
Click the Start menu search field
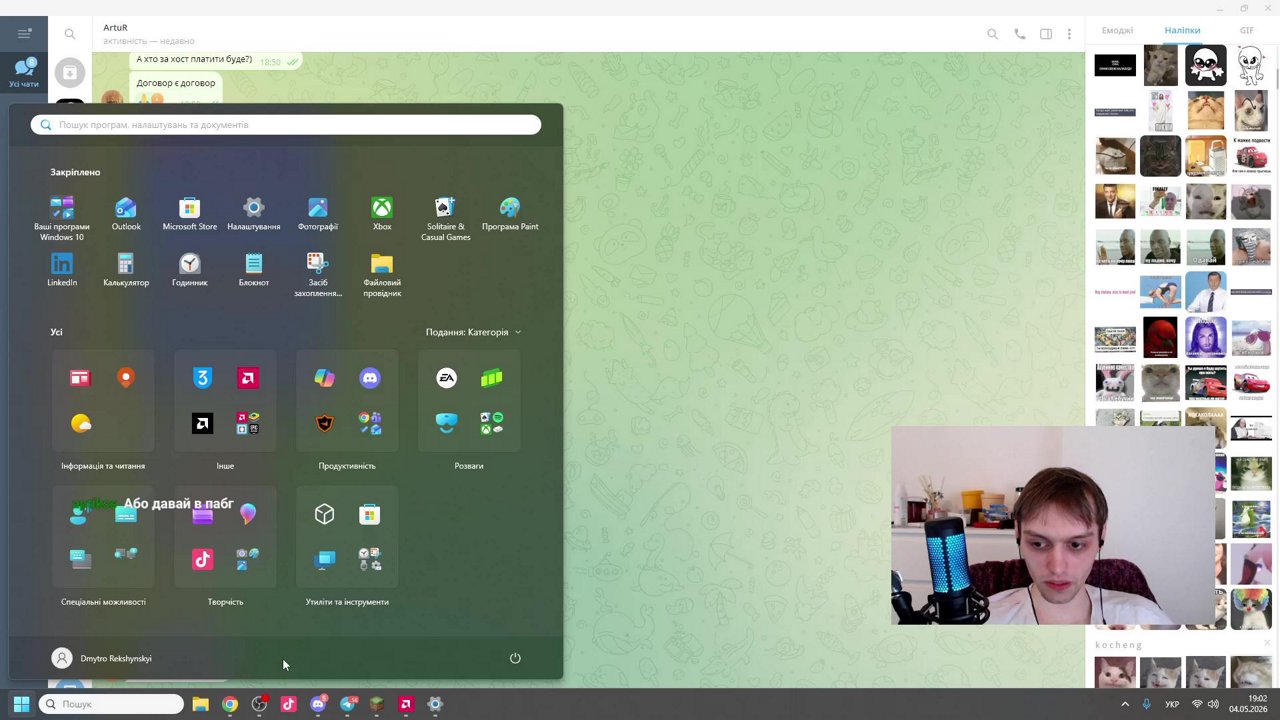coord(286,125)
